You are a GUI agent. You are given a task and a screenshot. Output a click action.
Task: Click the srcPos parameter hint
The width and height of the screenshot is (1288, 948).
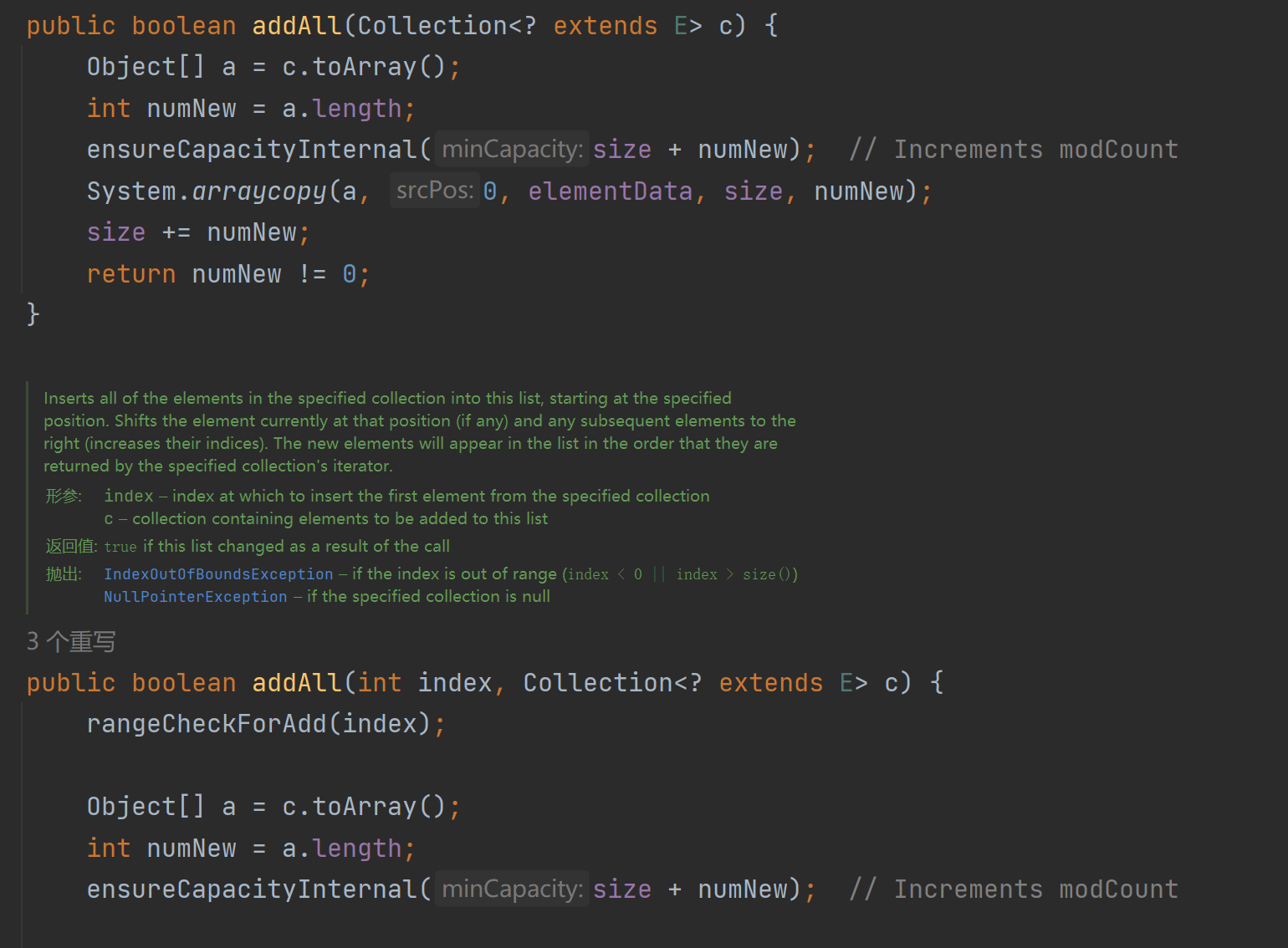click(435, 191)
